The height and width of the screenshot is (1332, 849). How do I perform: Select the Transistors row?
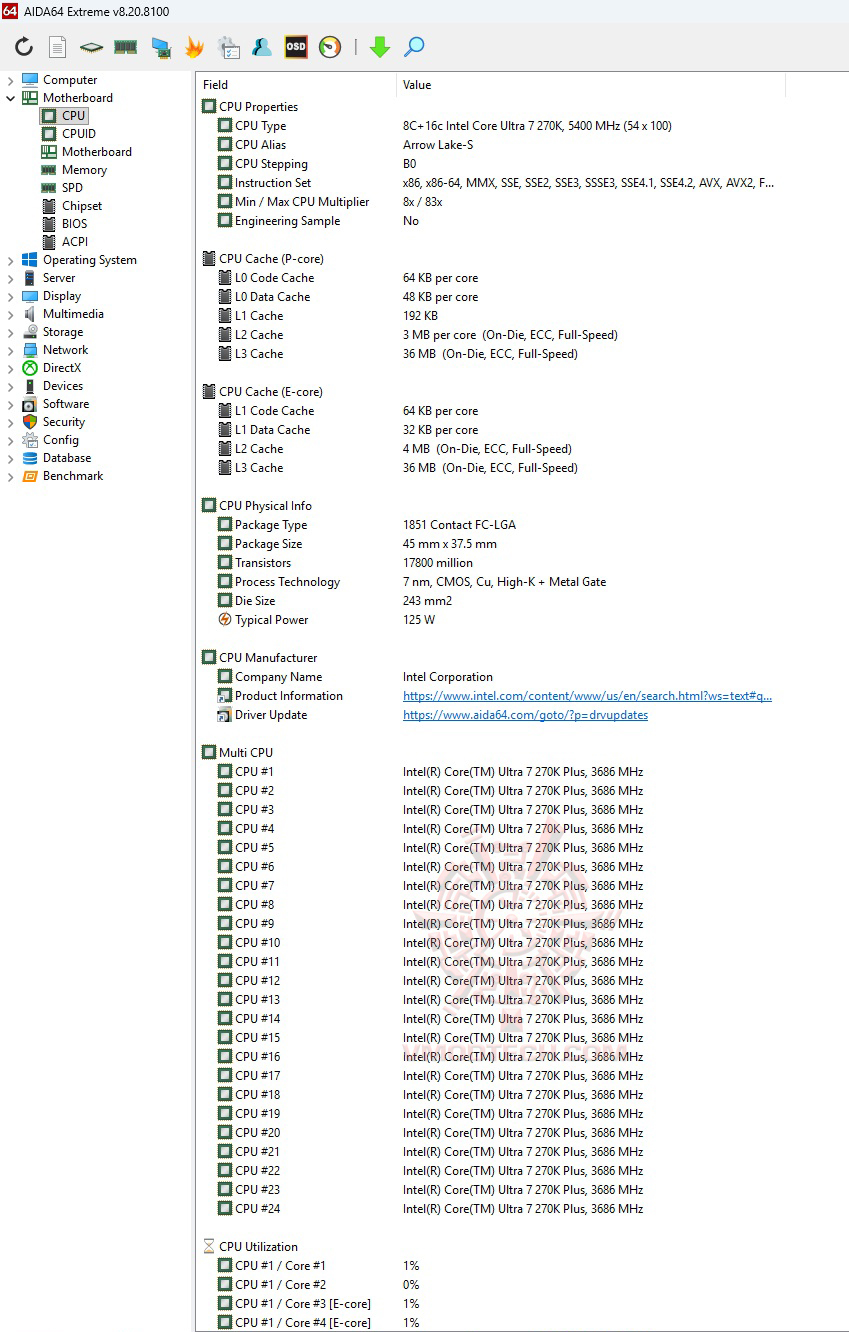490,563
